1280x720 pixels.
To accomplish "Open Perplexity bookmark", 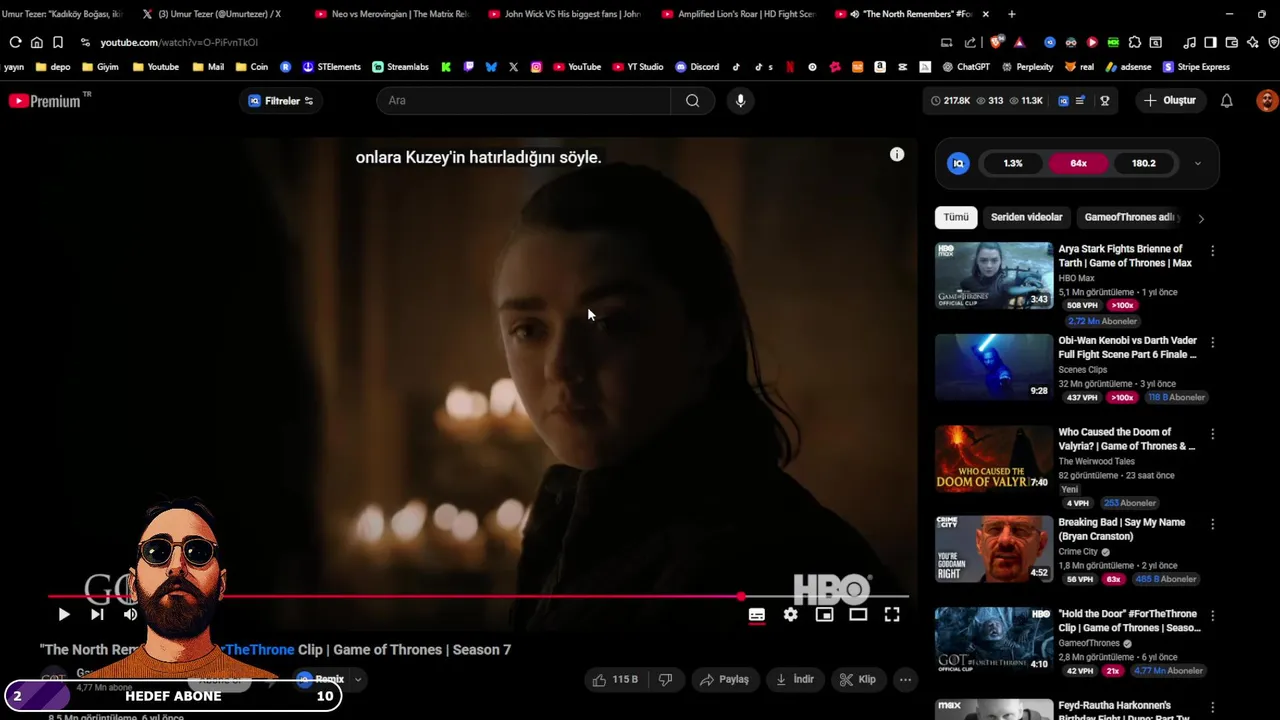I will (1026, 67).
